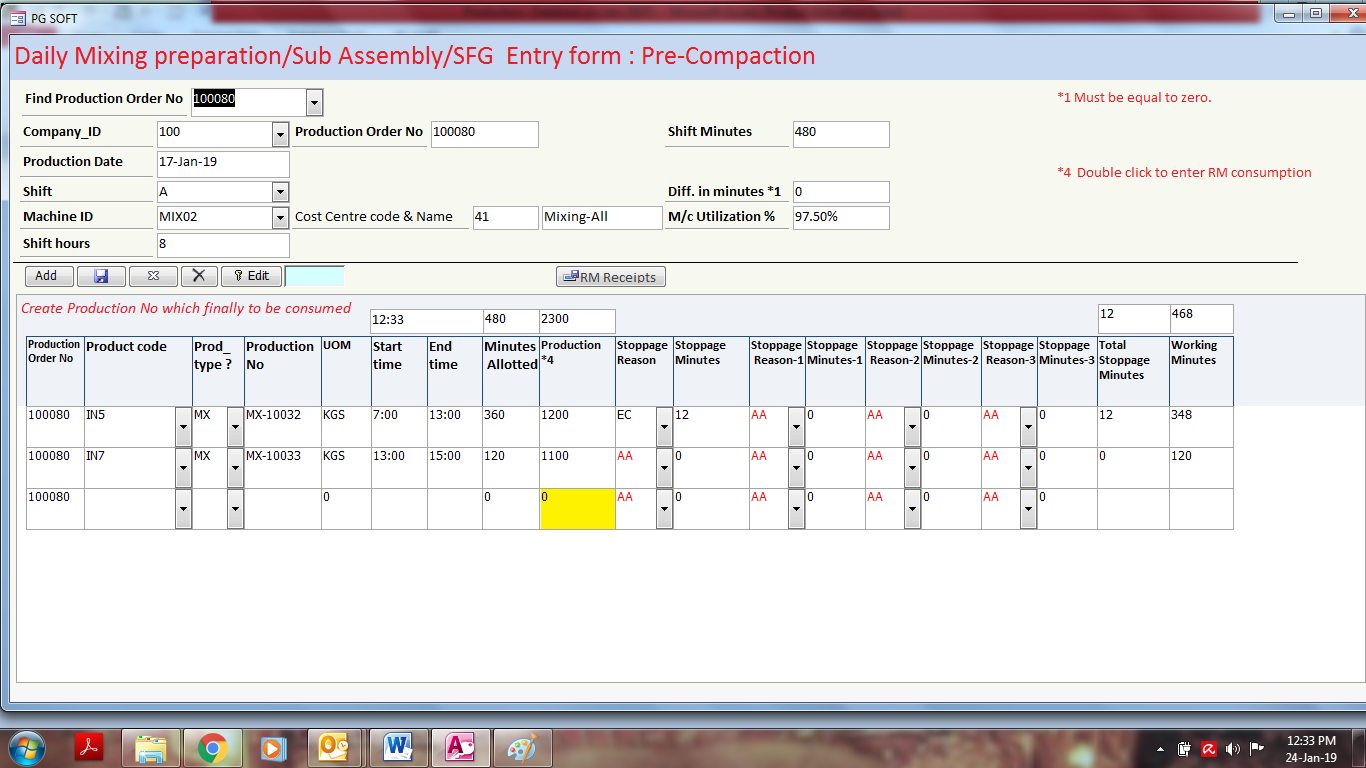Image resolution: width=1366 pixels, height=768 pixels.
Task: Click the volume speaker tray icon
Action: pyautogui.click(x=1233, y=749)
